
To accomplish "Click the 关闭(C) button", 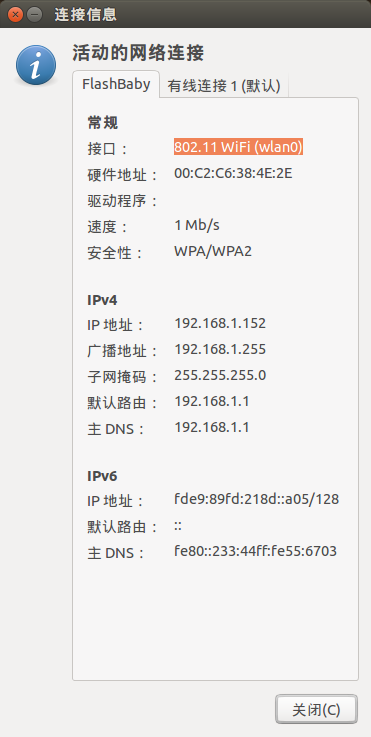I will click(x=316, y=709).
